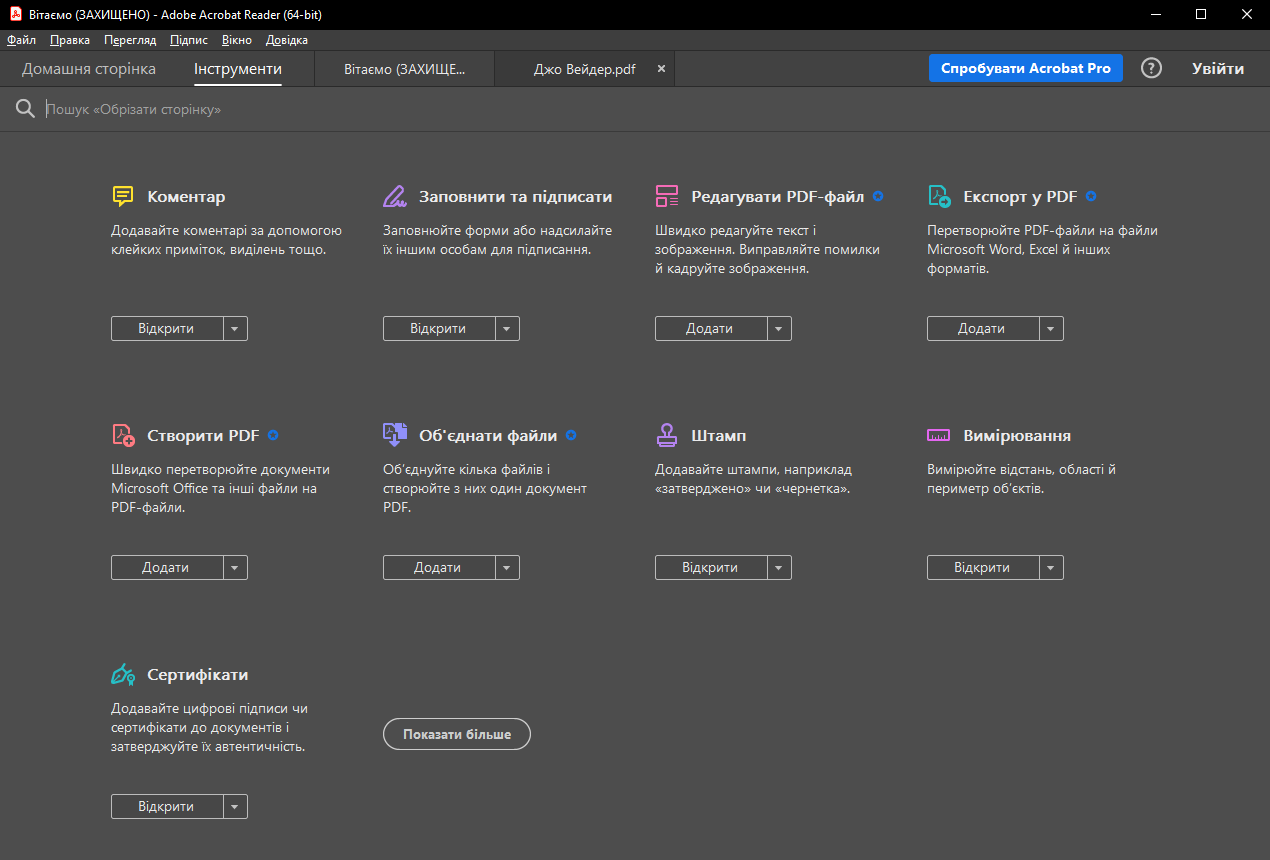Click the Редагувати PDF-файл tool icon

pos(666,196)
